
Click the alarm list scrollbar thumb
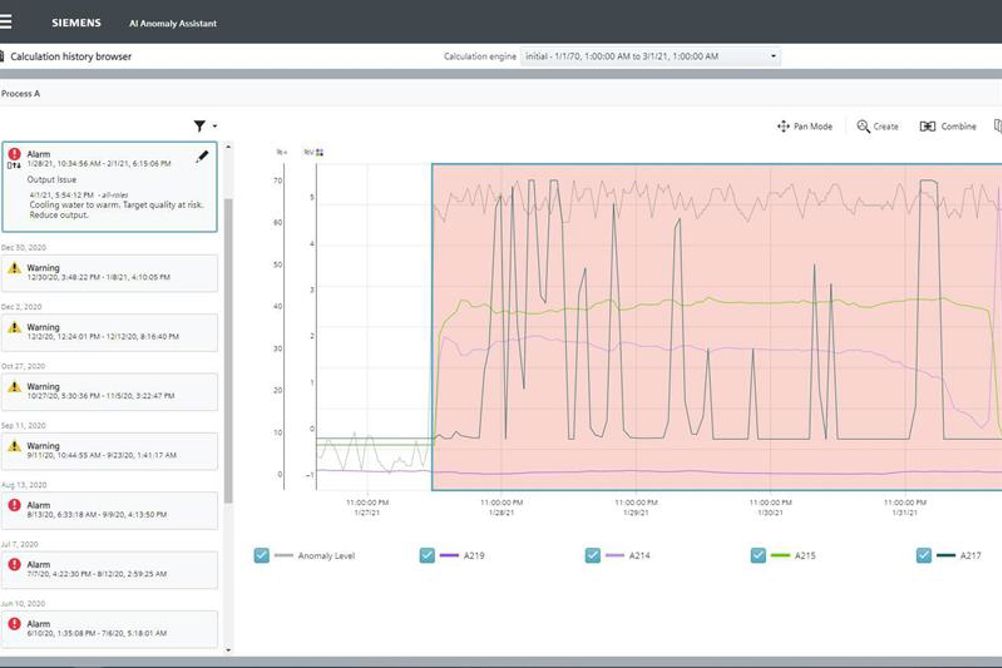click(228, 350)
